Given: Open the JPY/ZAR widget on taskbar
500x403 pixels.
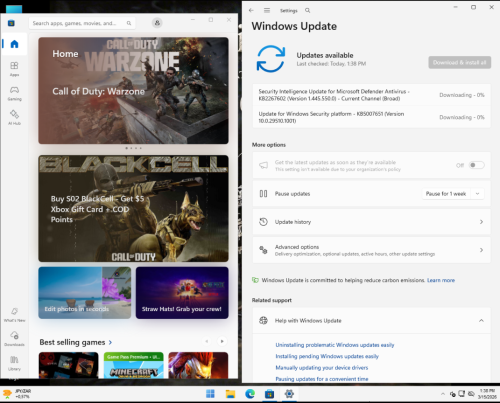Looking at the screenshot, I should click(x=17, y=394).
